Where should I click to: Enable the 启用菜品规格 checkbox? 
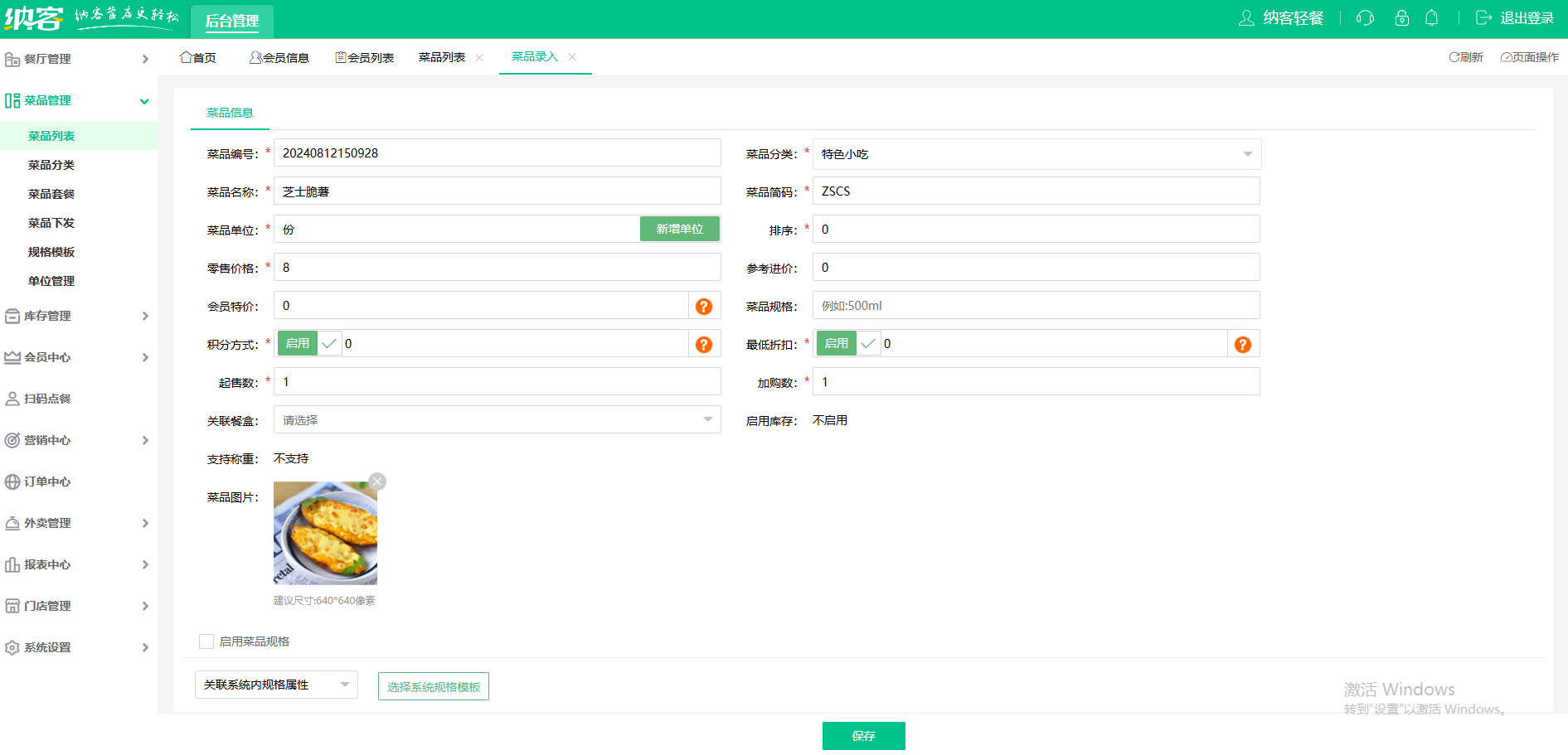pos(206,641)
